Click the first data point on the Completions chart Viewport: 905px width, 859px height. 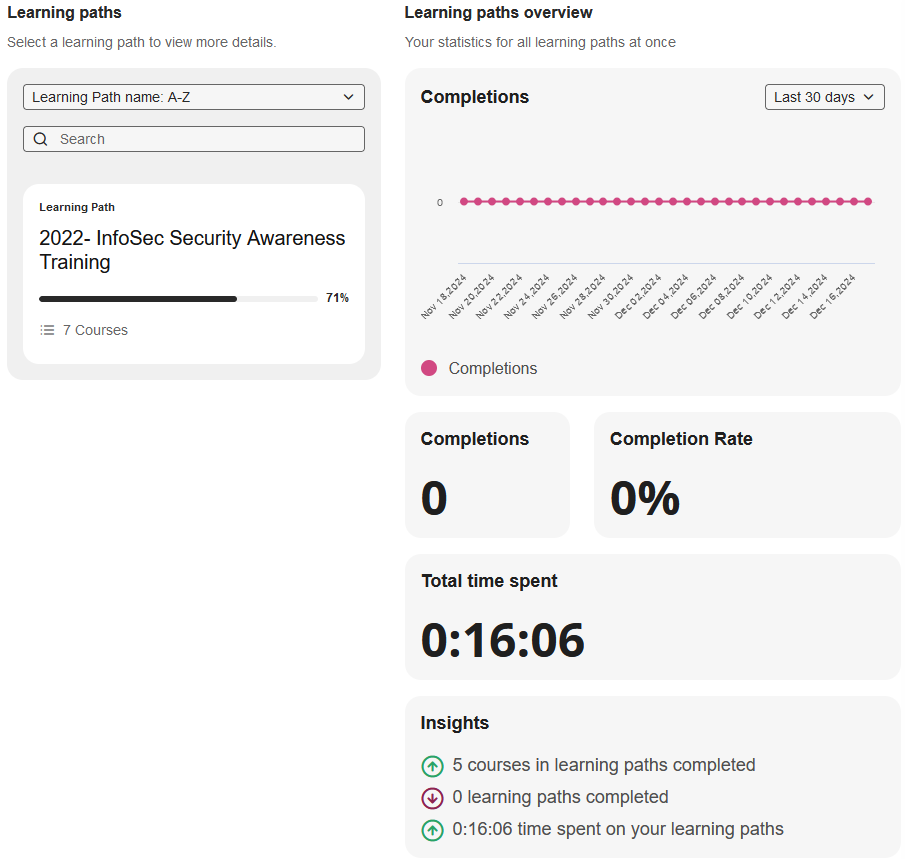click(x=462, y=201)
